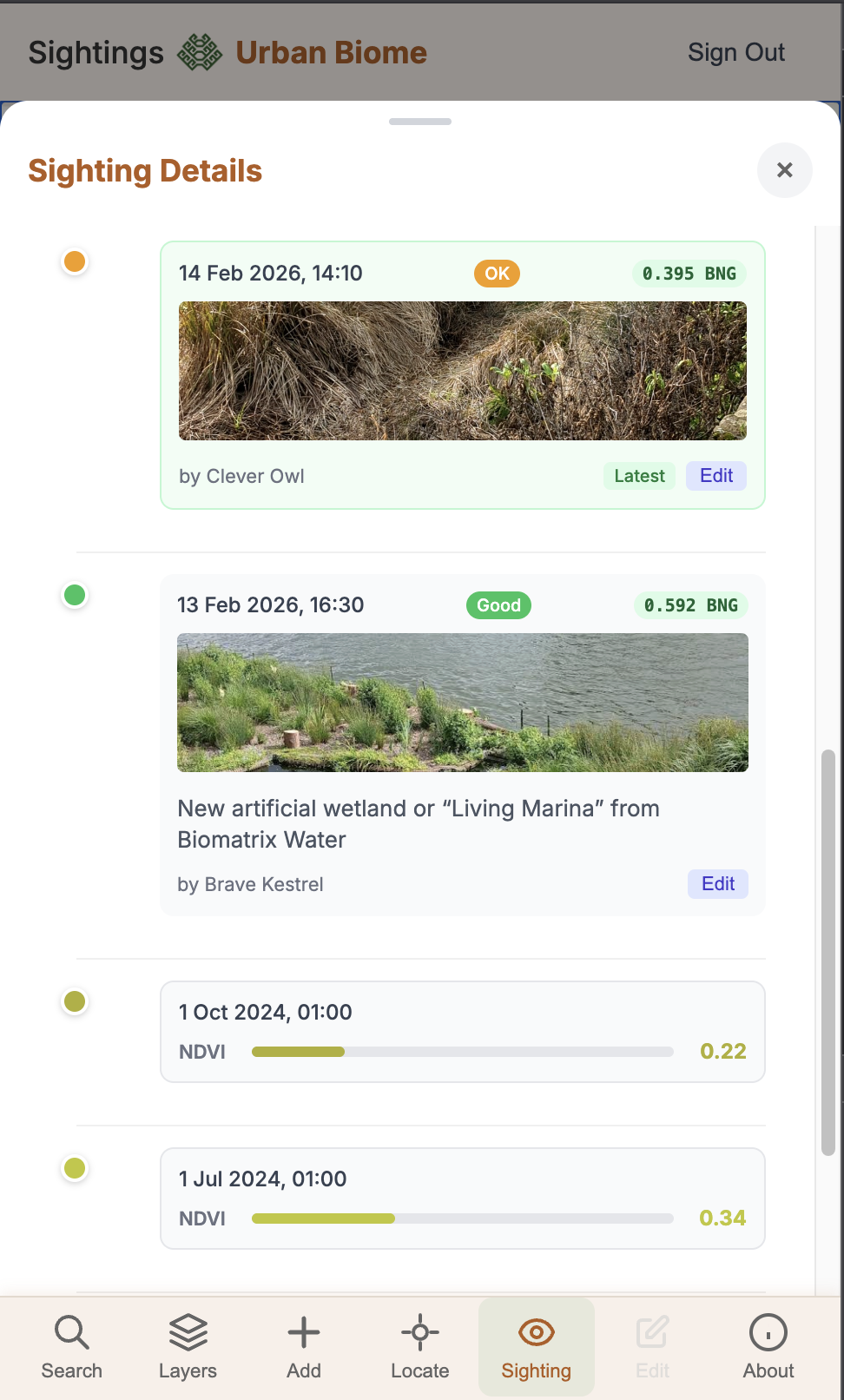The height and width of the screenshot is (1400, 844).
Task: Select the 1 Oct 2024 timeline marker
Action: [x=75, y=1001]
